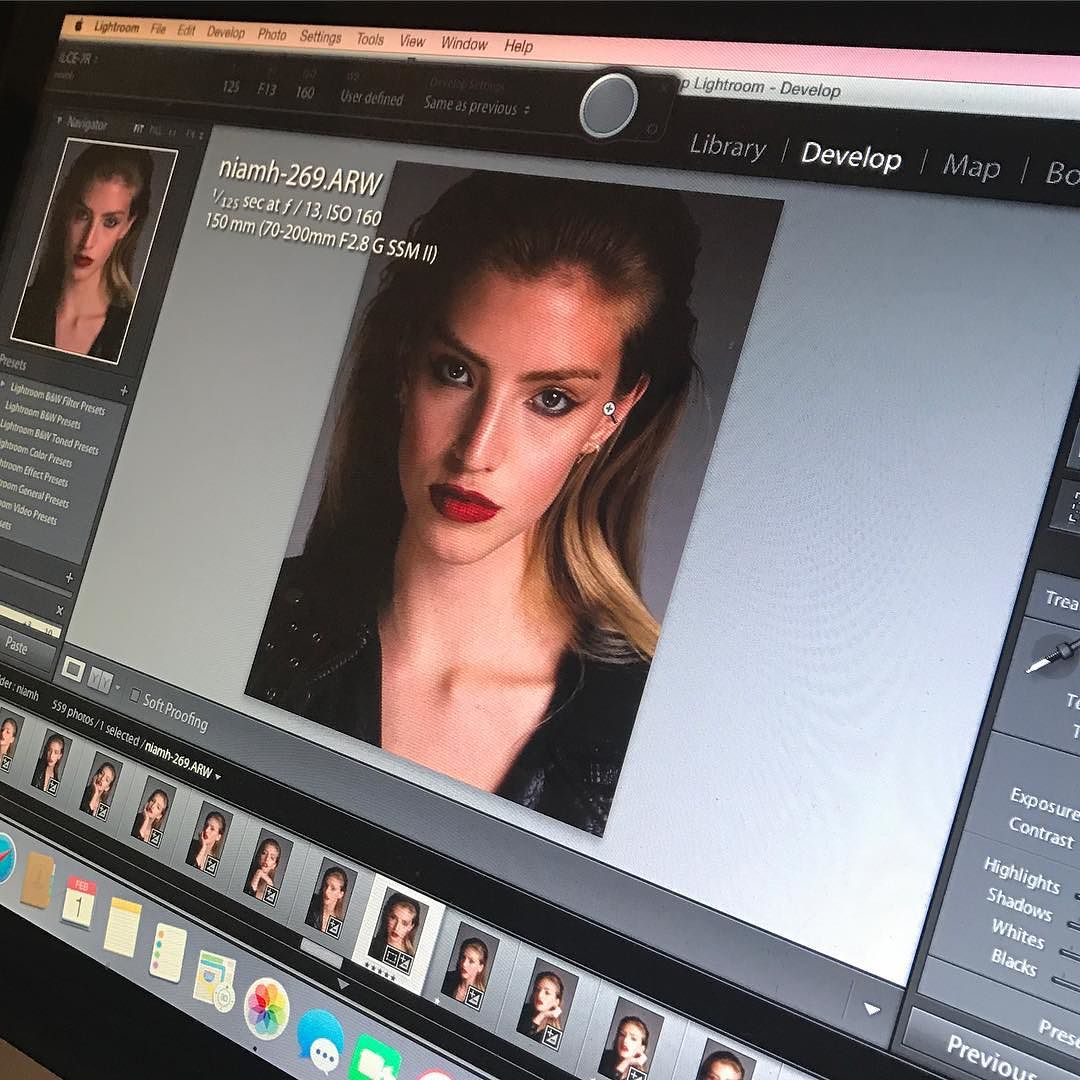Select the Lightroom Effect Presets folder

click(x=34, y=472)
